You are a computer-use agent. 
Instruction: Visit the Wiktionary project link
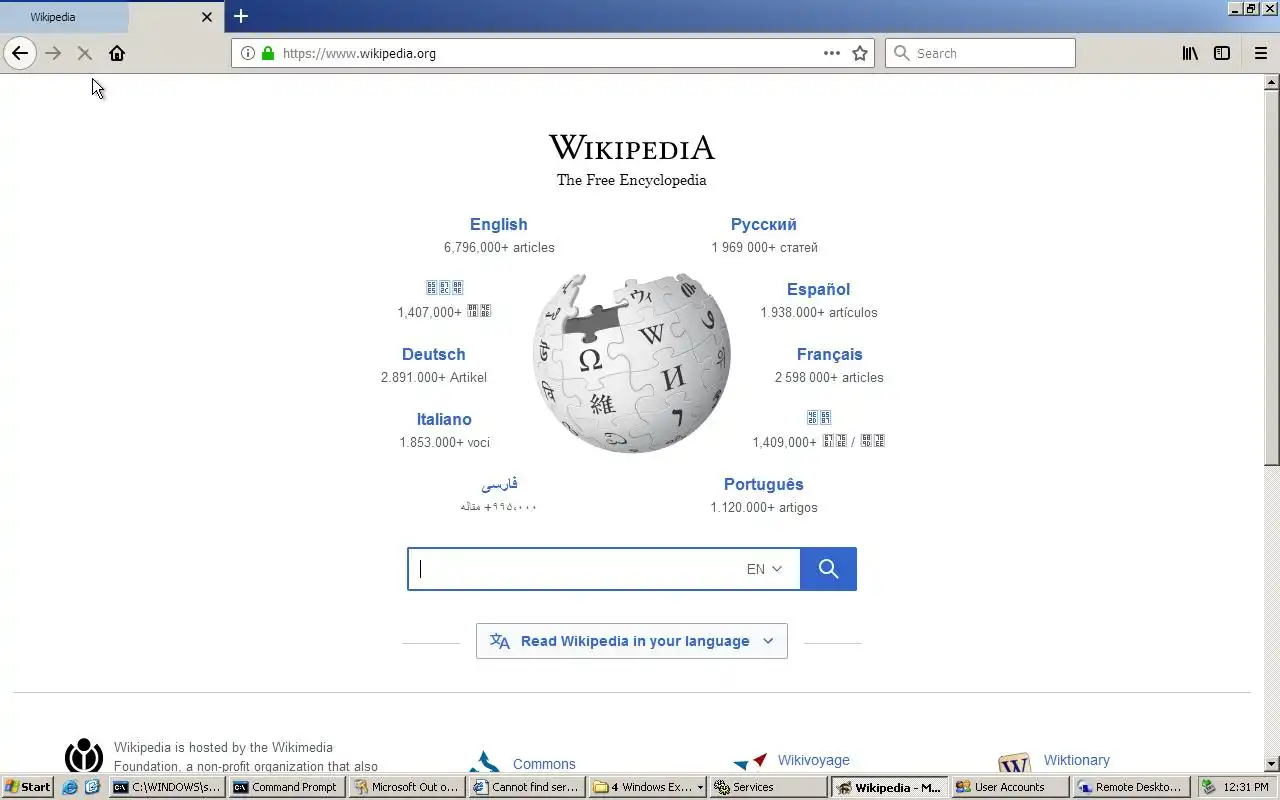click(1077, 760)
